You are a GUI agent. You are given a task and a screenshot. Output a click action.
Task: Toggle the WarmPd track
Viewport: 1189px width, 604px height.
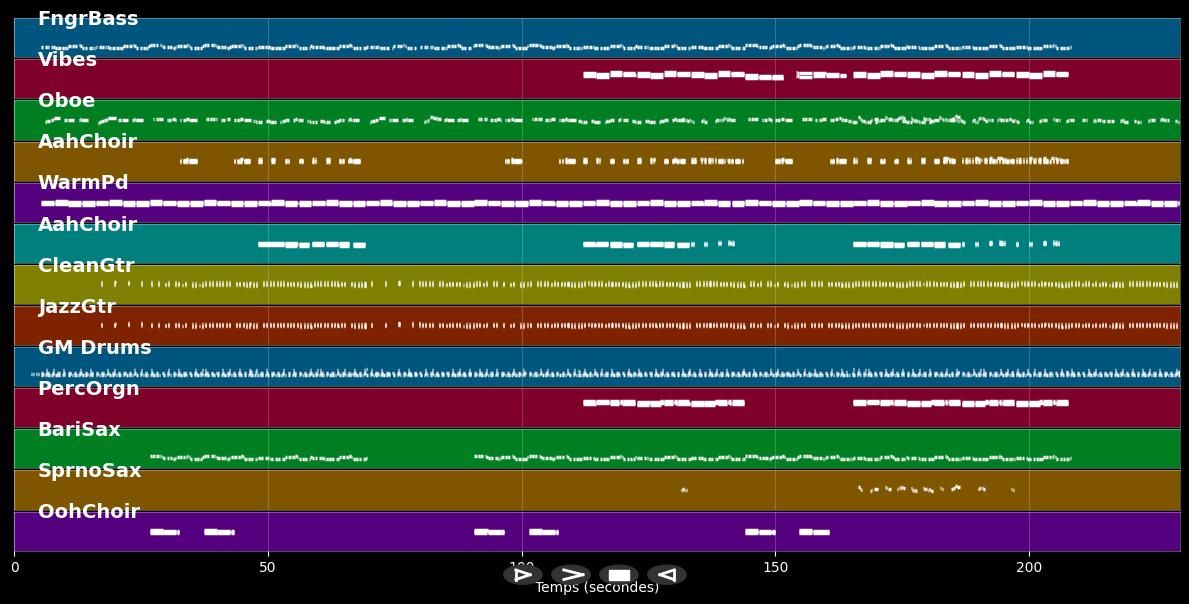[83, 182]
